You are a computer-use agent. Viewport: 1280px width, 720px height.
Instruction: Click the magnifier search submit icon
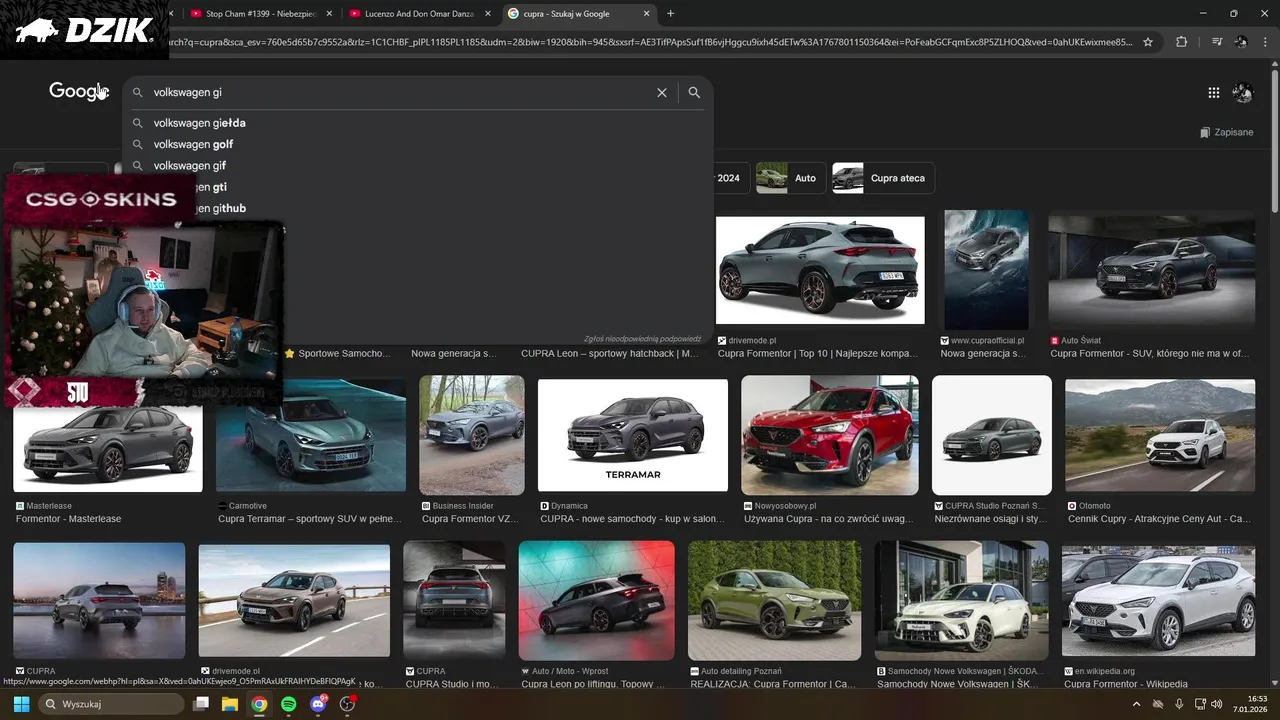[694, 92]
